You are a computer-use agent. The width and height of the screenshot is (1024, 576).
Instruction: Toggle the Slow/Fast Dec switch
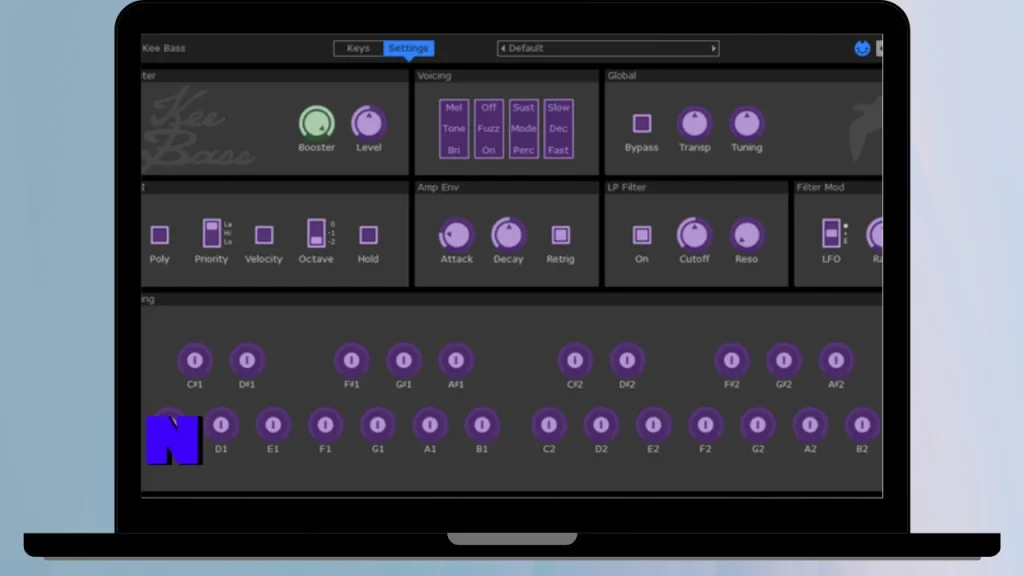click(558, 129)
